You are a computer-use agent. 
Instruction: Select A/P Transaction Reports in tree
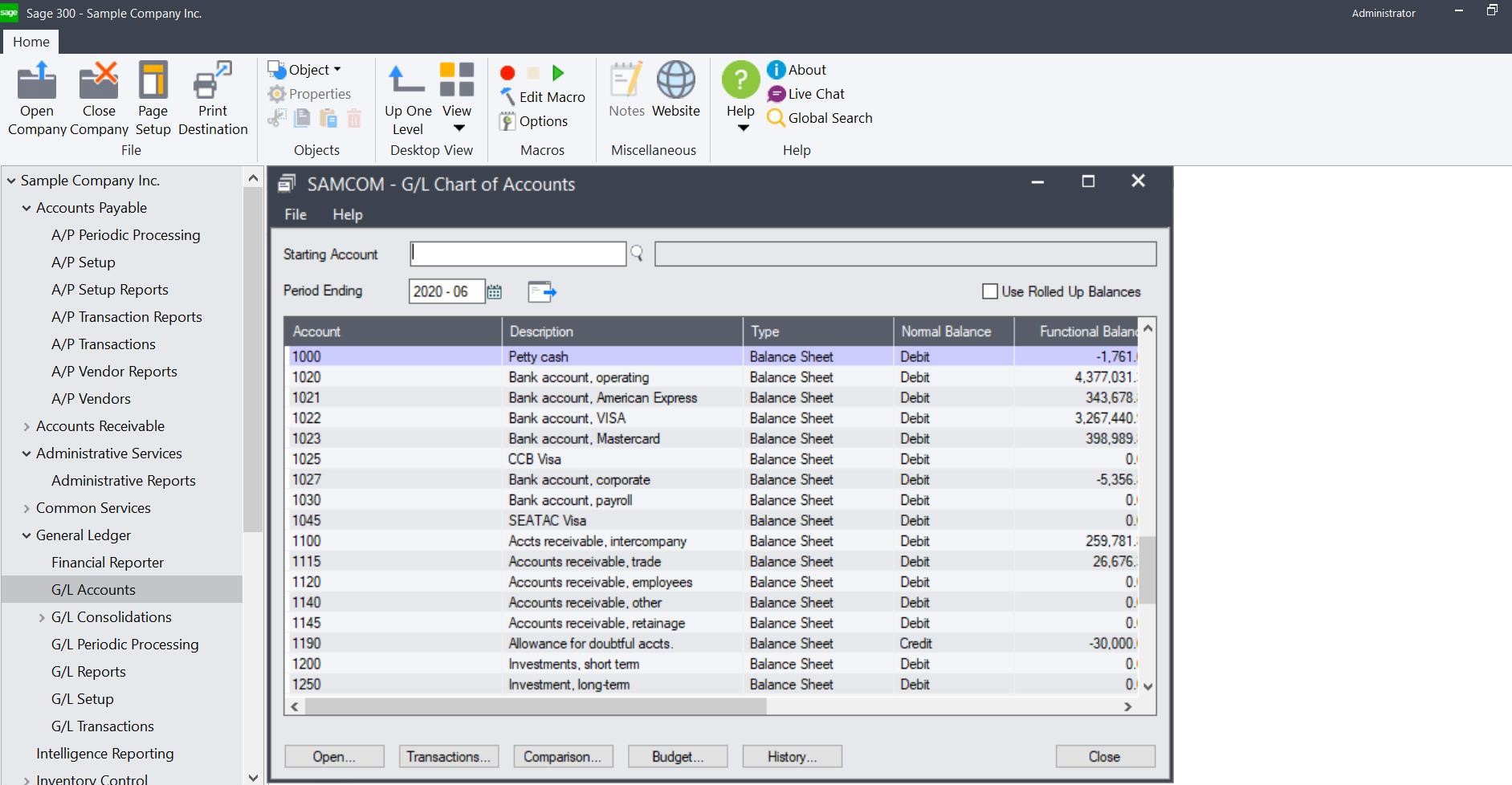[x=127, y=317]
